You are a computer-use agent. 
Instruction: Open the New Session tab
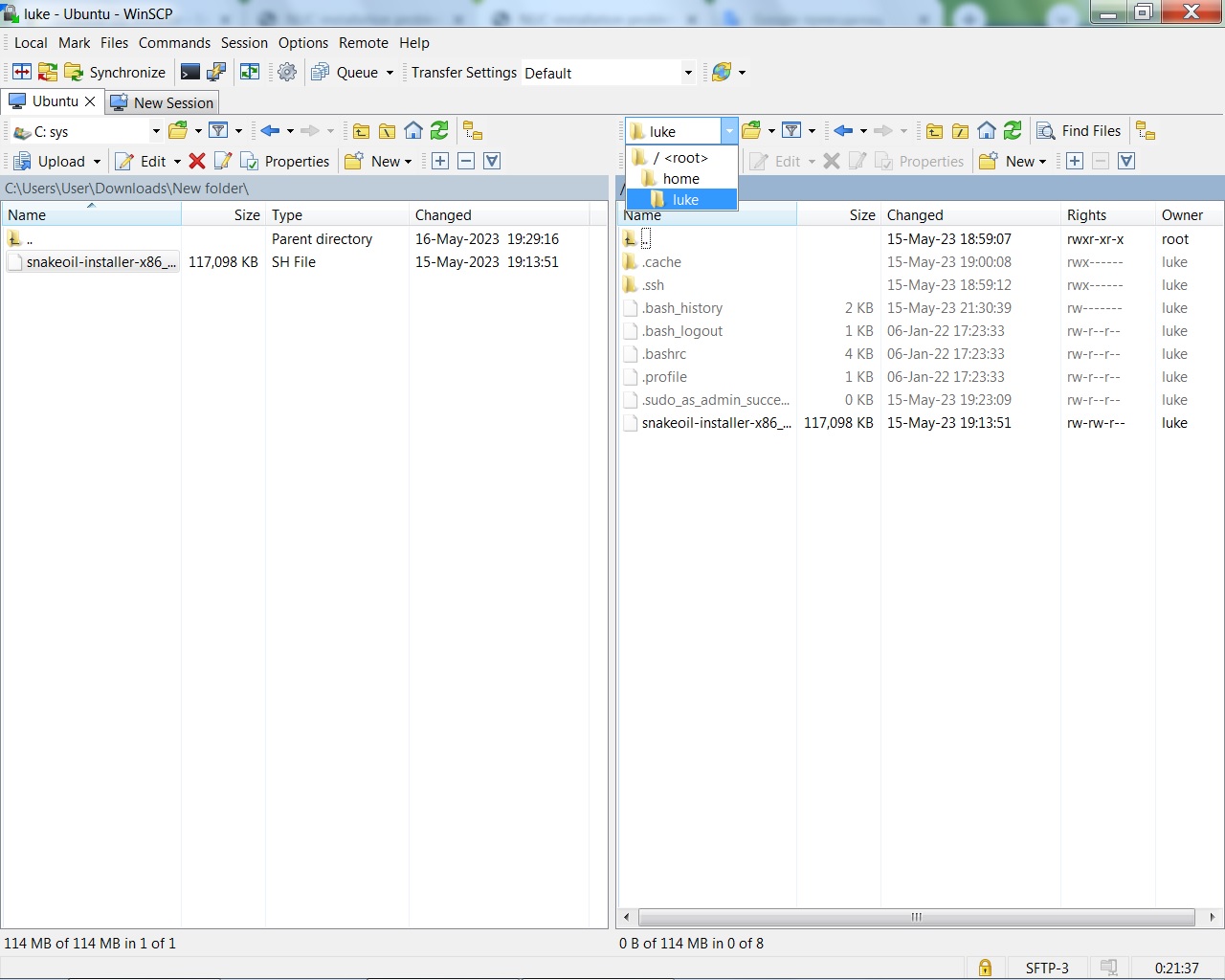(x=162, y=102)
